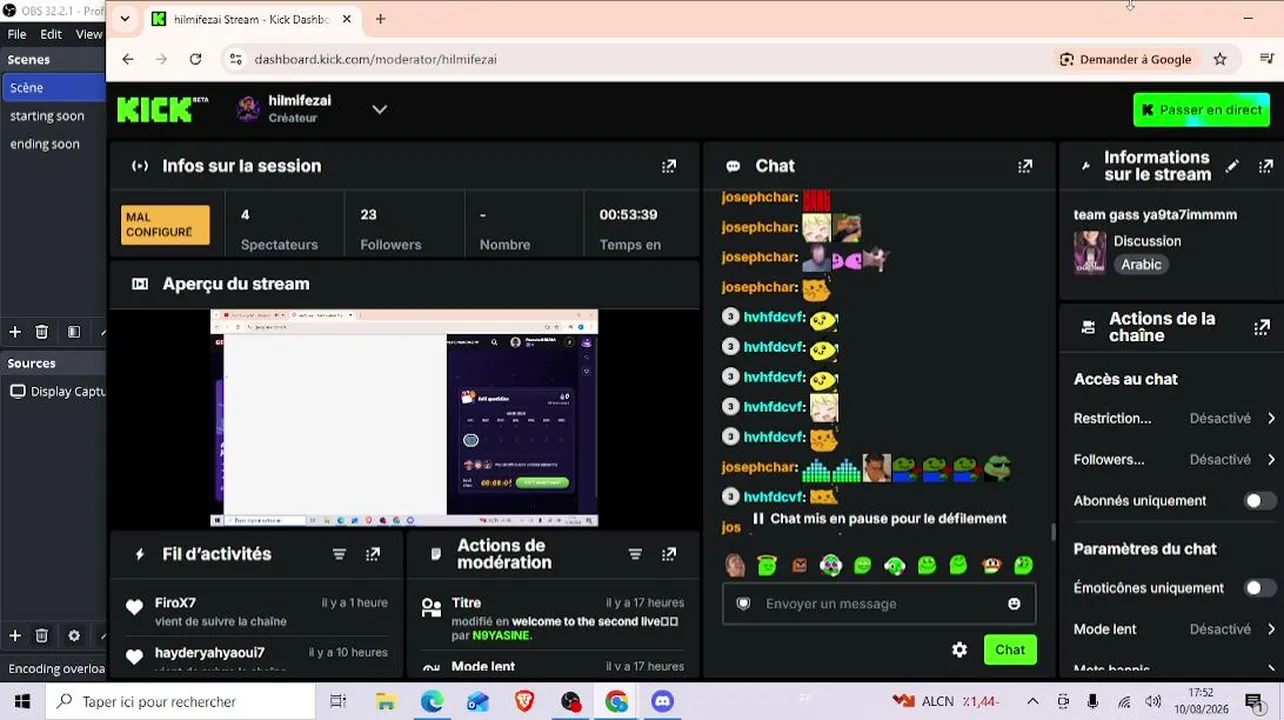Click the chat scrollbar

coord(1053,532)
